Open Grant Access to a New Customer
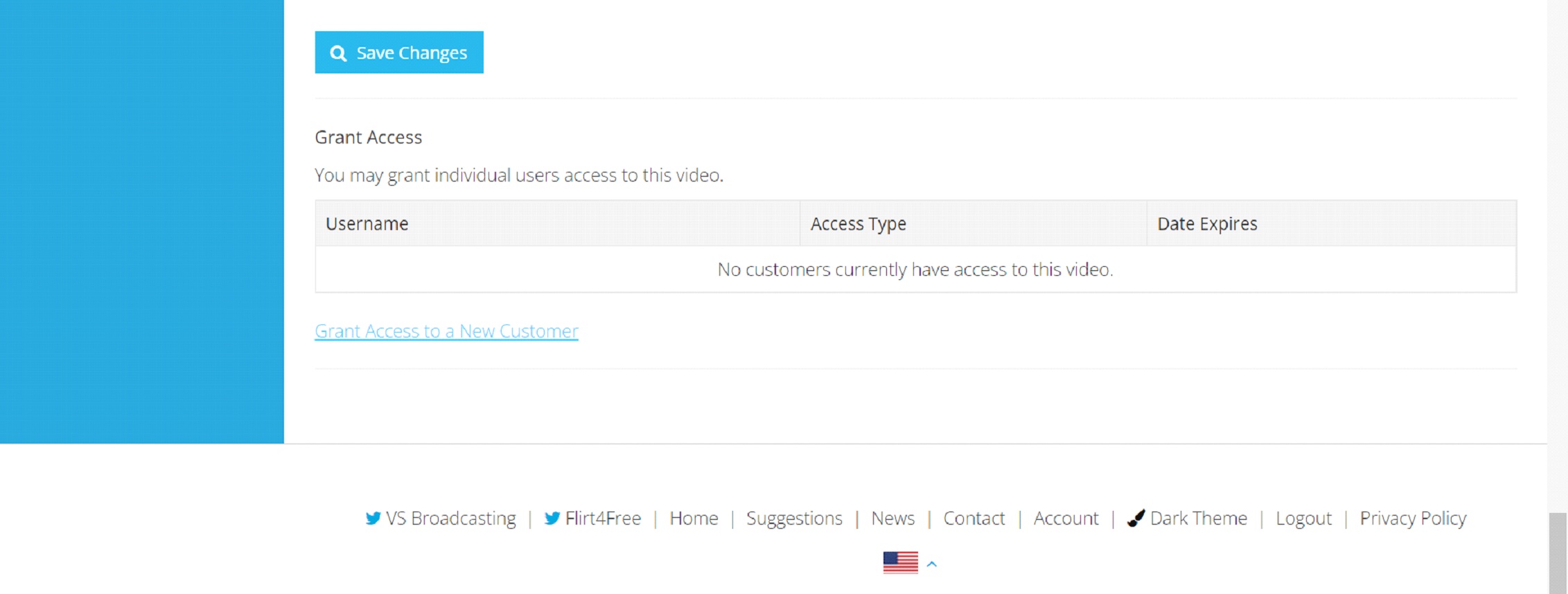The image size is (1568, 594). click(x=446, y=331)
